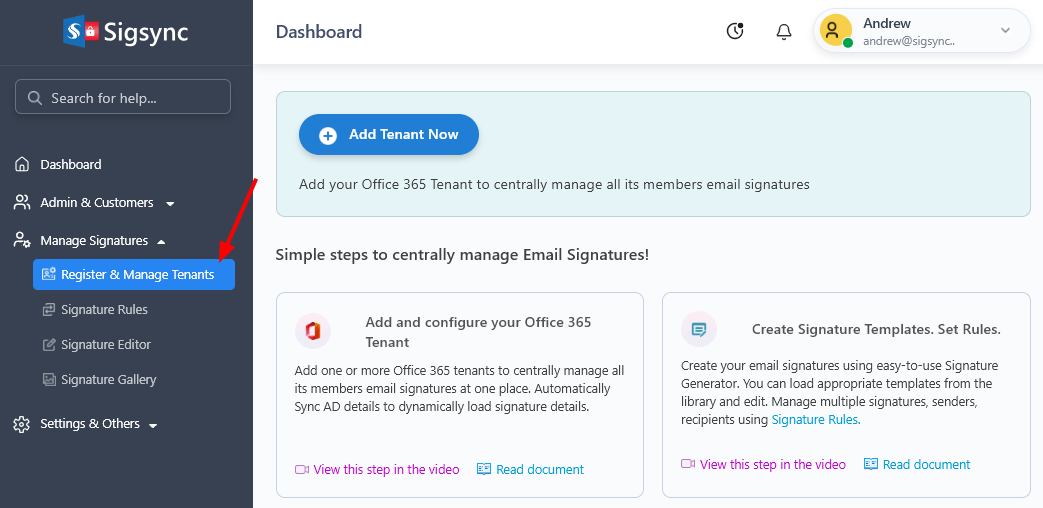1043x508 pixels.
Task: Click Andrew's user avatar icon
Action: 835,30
